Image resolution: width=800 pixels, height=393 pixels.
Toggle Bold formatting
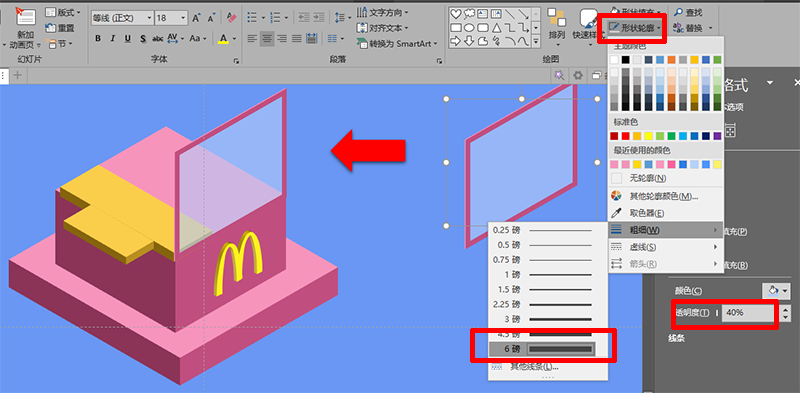pyautogui.click(x=98, y=38)
